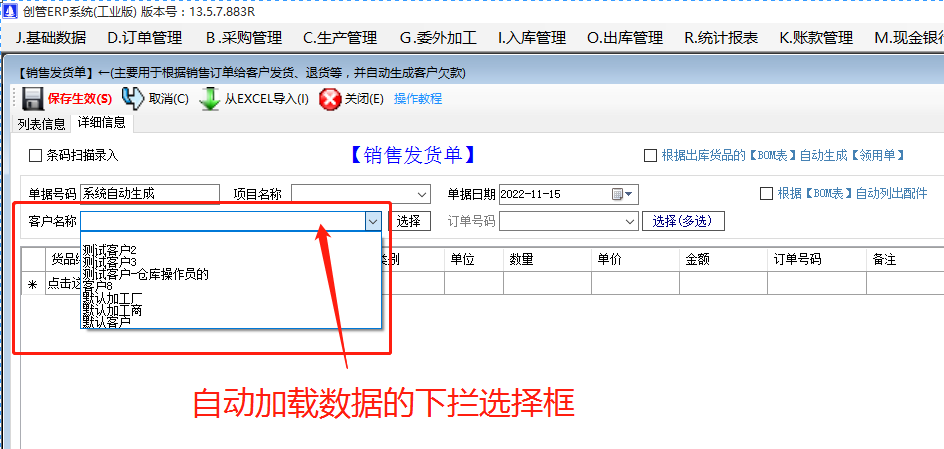This screenshot has height=449, width=944.
Task: Select 测试客户2 from customer list
Action: coord(231,249)
